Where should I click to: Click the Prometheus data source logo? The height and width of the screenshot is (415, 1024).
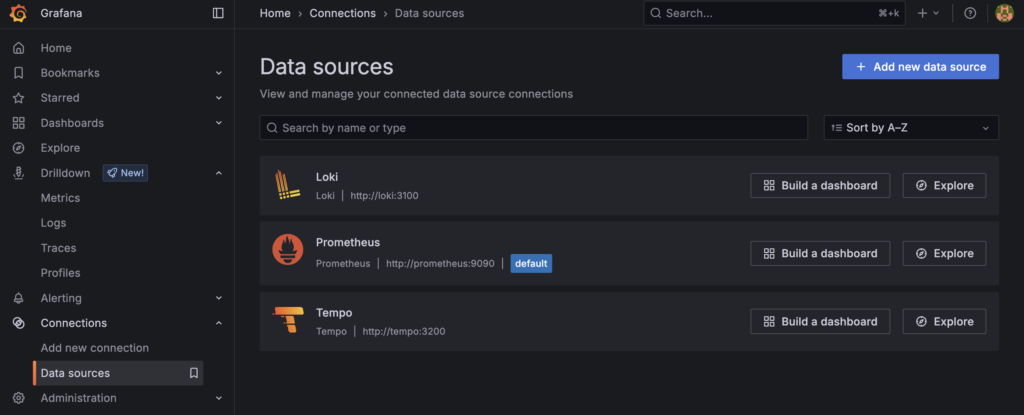click(x=287, y=252)
